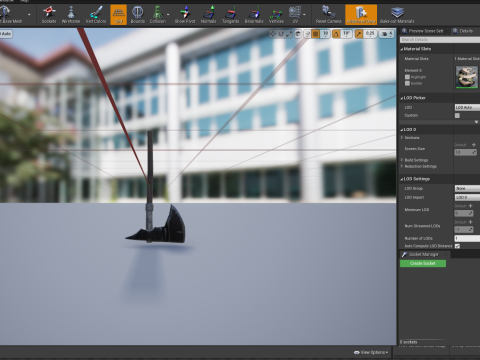Toggle the Grid button off

(118, 15)
